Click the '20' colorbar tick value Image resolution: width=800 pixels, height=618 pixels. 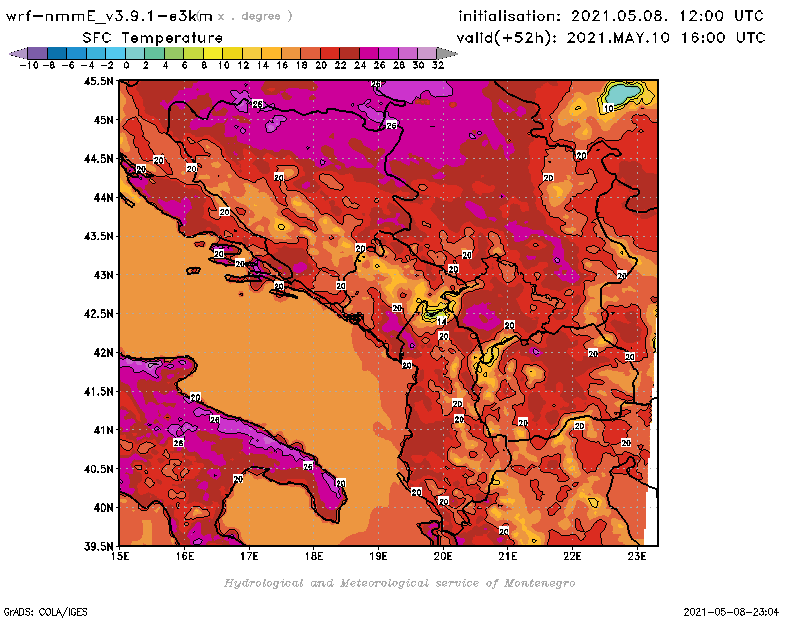click(x=321, y=65)
